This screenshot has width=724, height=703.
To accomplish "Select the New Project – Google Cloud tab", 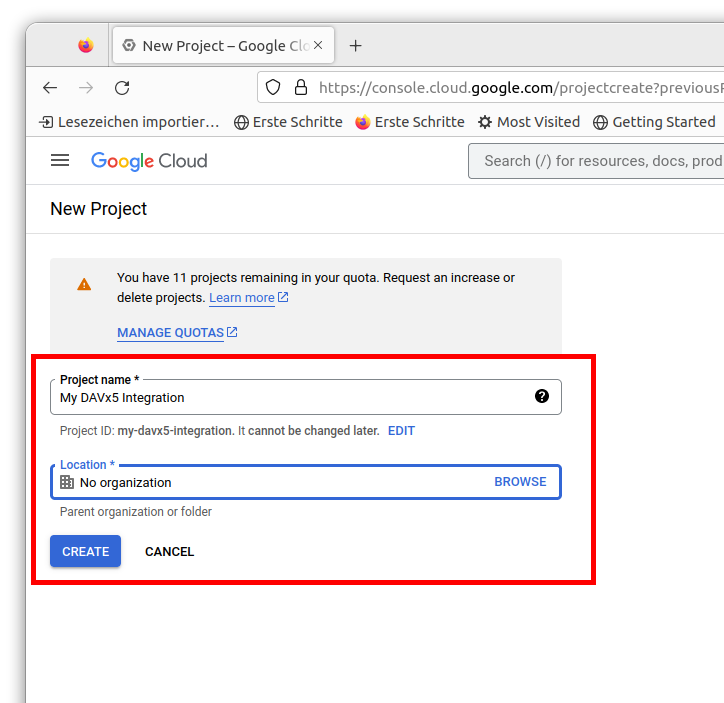I will click(223, 45).
